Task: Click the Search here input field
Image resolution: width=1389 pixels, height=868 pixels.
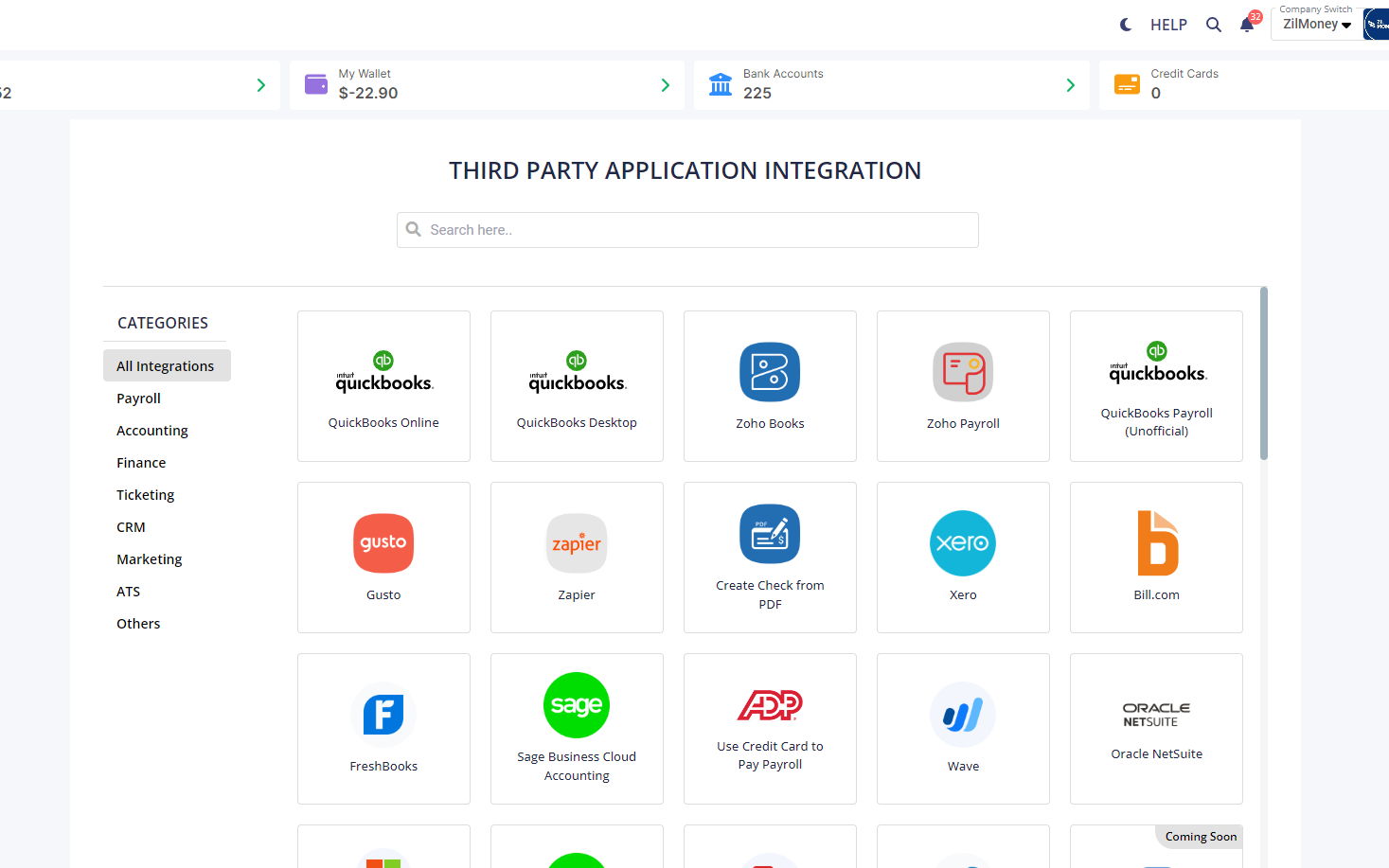Action: (x=687, y=230)
